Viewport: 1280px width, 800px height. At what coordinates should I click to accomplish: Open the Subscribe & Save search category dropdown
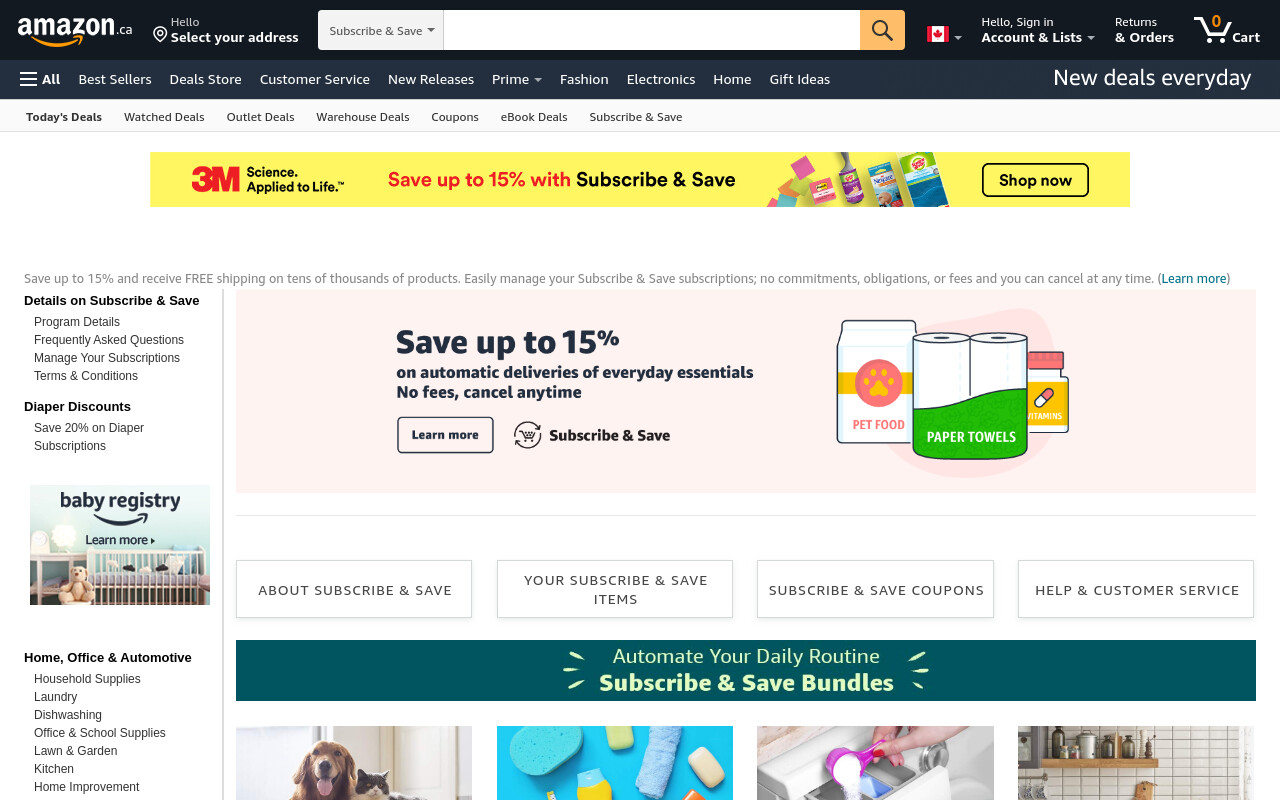(381, 30)
